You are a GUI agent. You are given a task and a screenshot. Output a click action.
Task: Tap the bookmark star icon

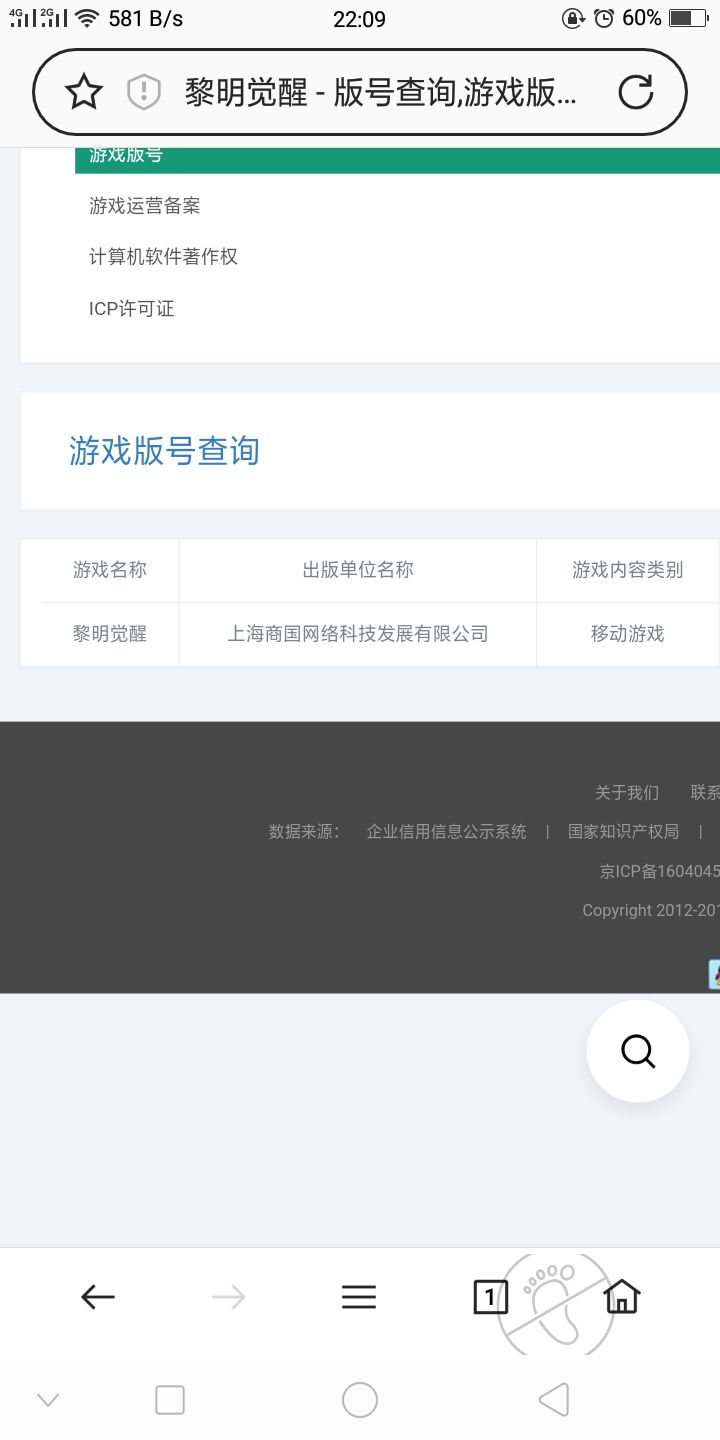coord(84,92)
